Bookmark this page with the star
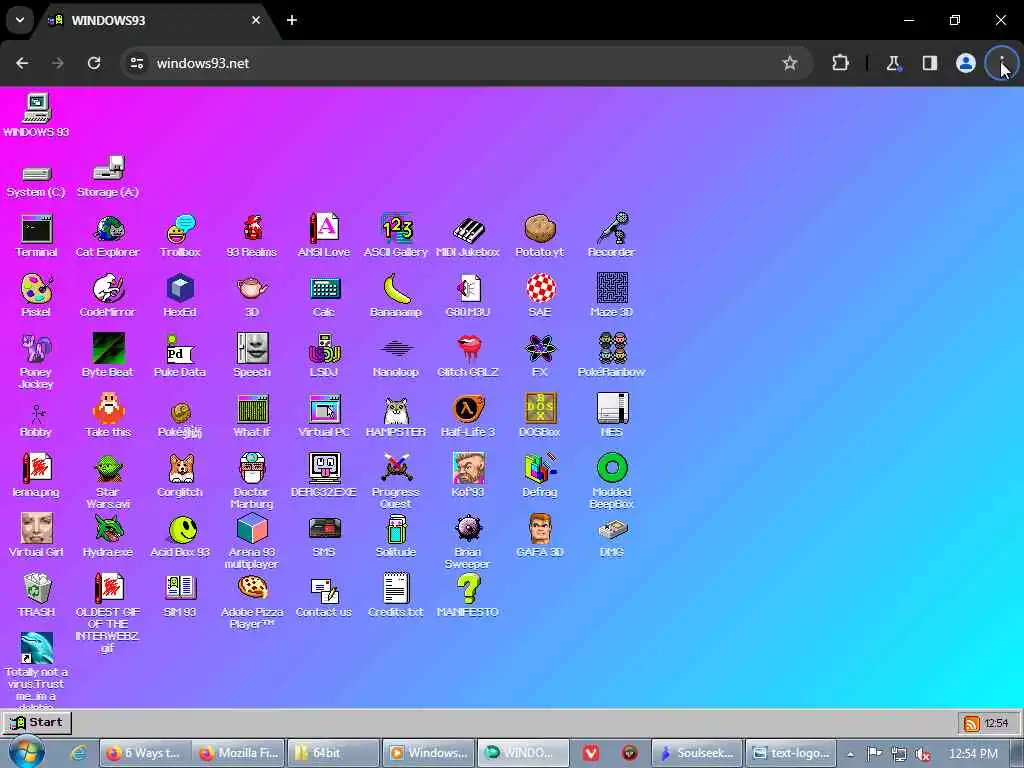1024x768 pixels. [790, 63]
